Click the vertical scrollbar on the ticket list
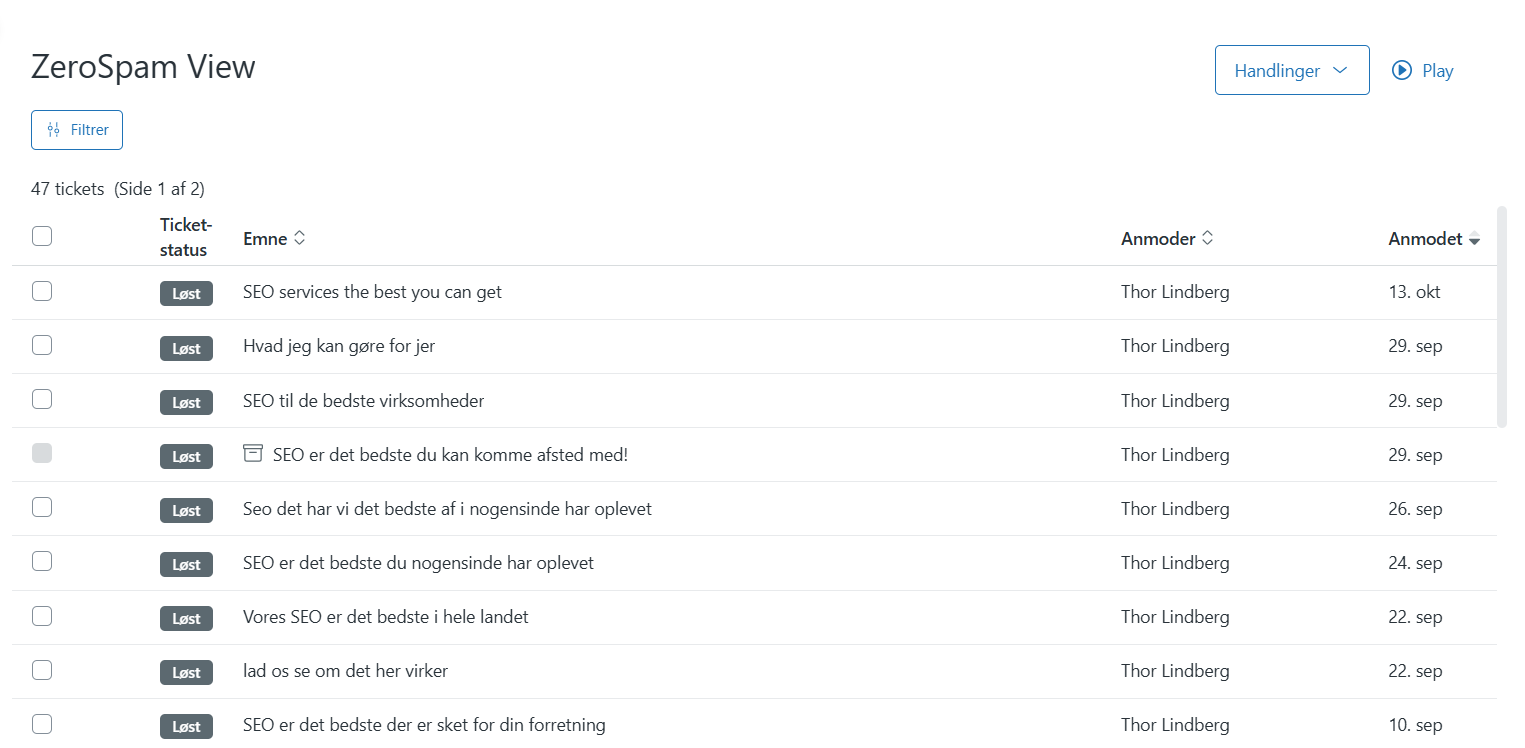The image size is (1525, 748). pyautogui.click(x=1501, y=316)
